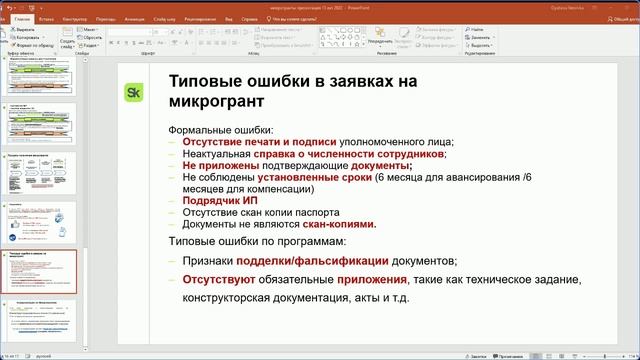
Task: Toggle text shadow (S) formatting
Action: (x=133, y=43)
